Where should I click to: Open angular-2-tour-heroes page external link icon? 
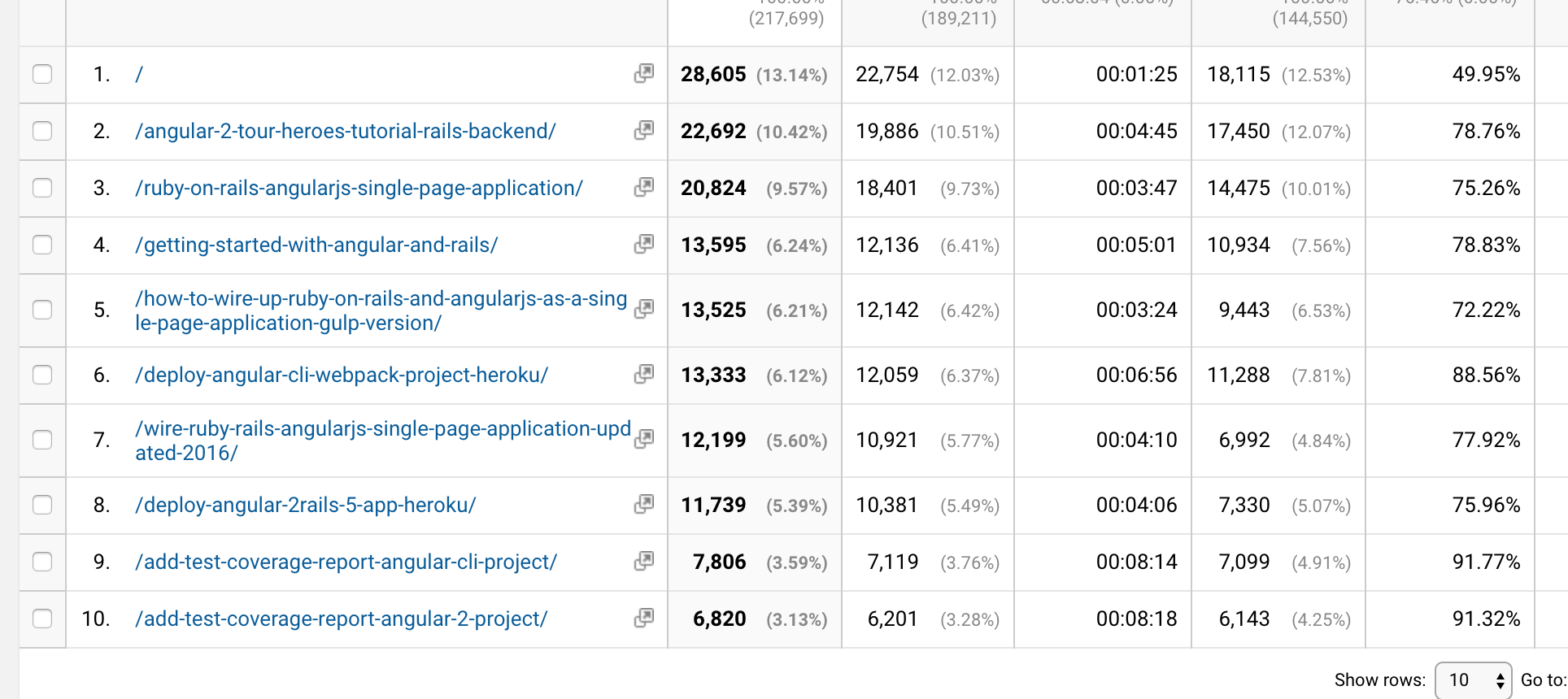[x=644, y=131]
